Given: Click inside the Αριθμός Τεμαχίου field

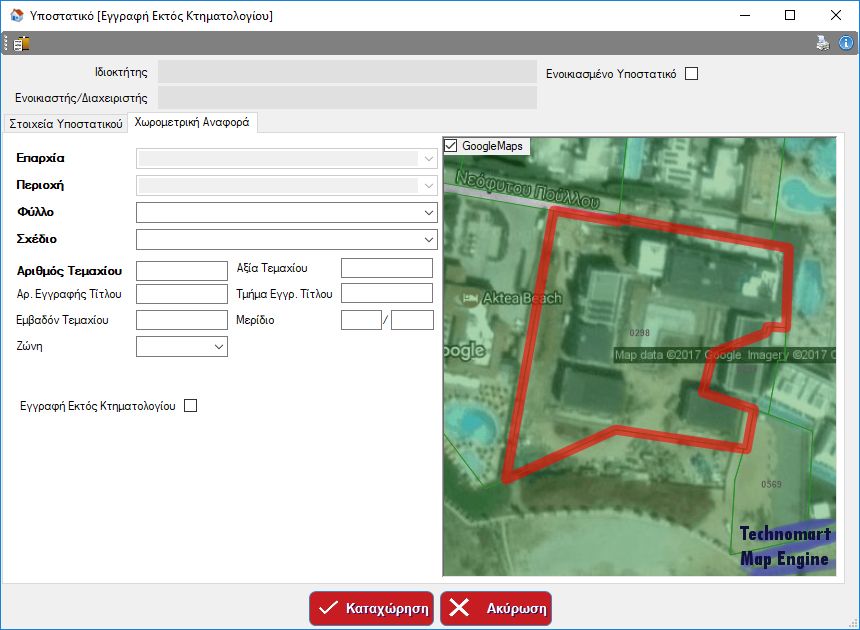Looking at the screenshot, I should [181, 270].
